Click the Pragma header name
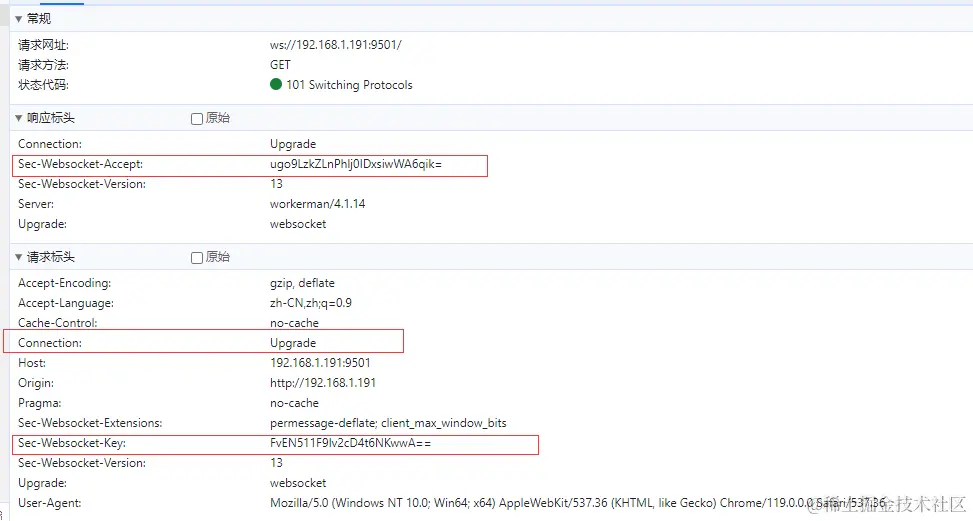Image resolution: width=973 pixels, height=521 pixels. tap(40, 403)
